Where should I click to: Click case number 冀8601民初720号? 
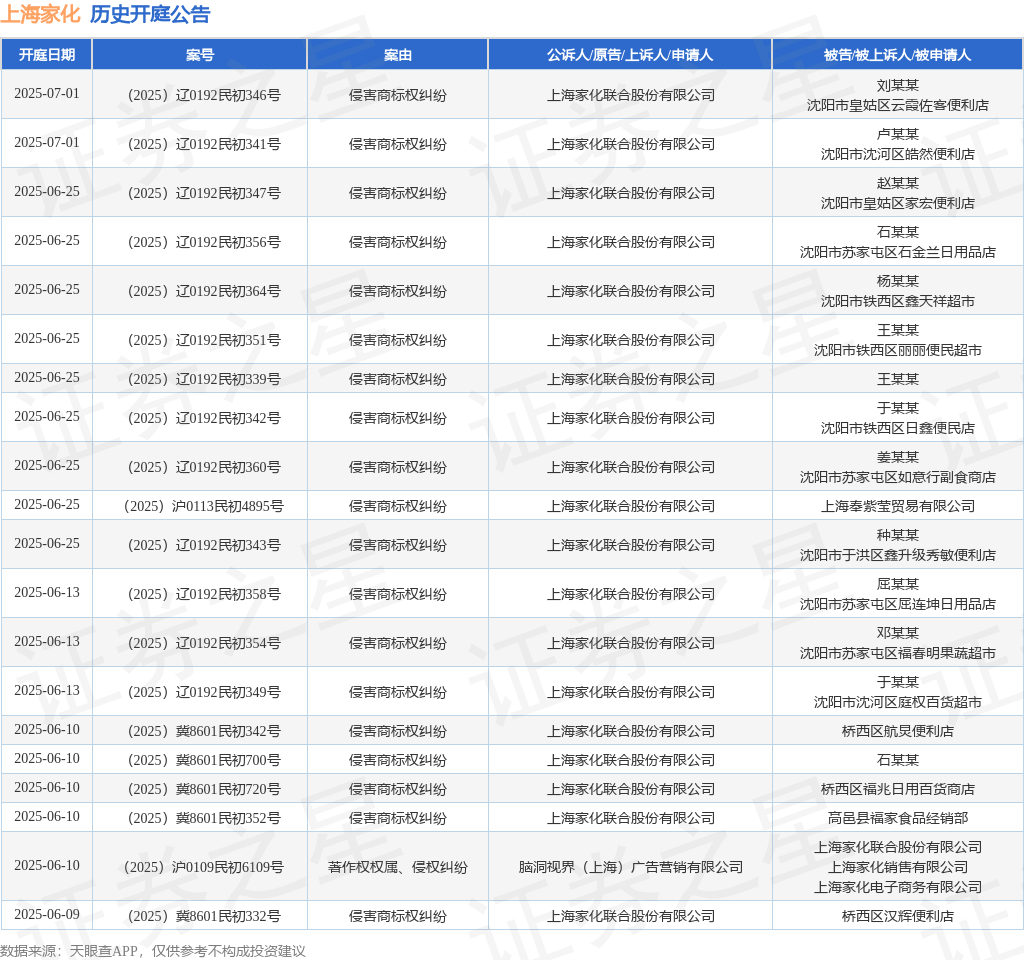204,790
